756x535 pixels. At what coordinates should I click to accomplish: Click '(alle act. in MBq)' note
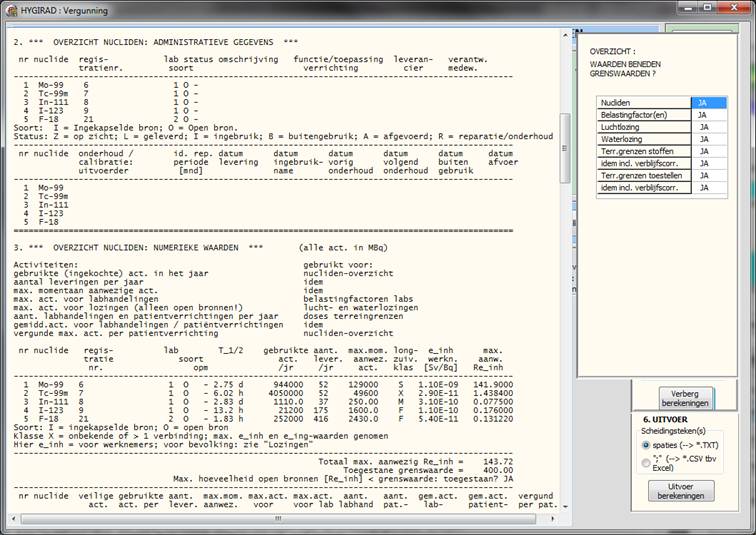tap(343, 247)
